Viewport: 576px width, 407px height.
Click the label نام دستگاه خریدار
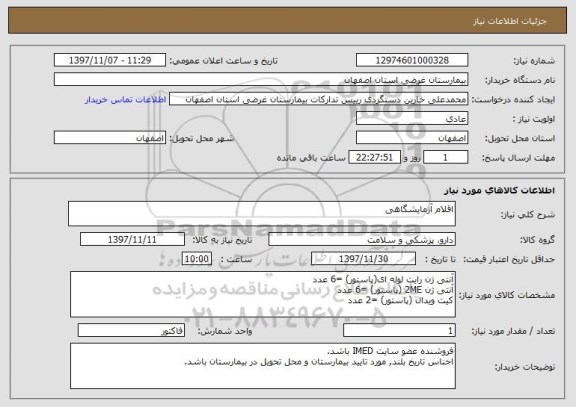(x=520, y=80)
